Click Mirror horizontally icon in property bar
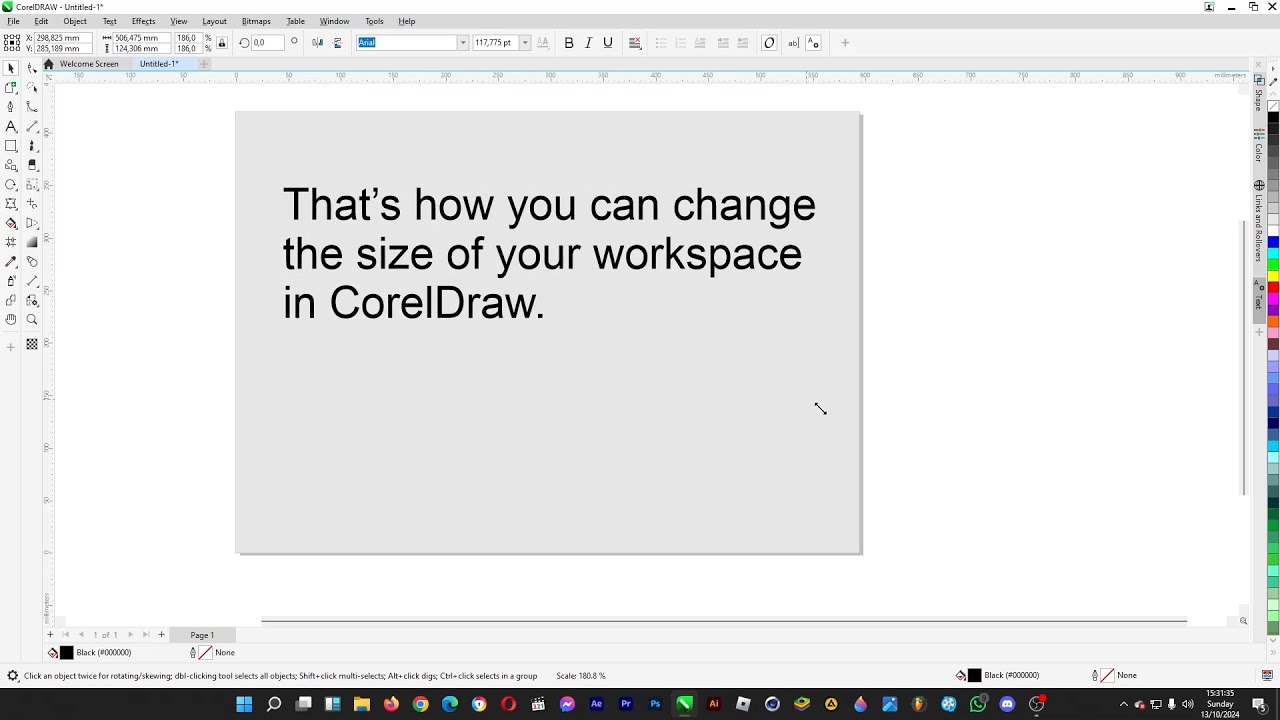Viewport: 1280px width, 720px height. 317,43
